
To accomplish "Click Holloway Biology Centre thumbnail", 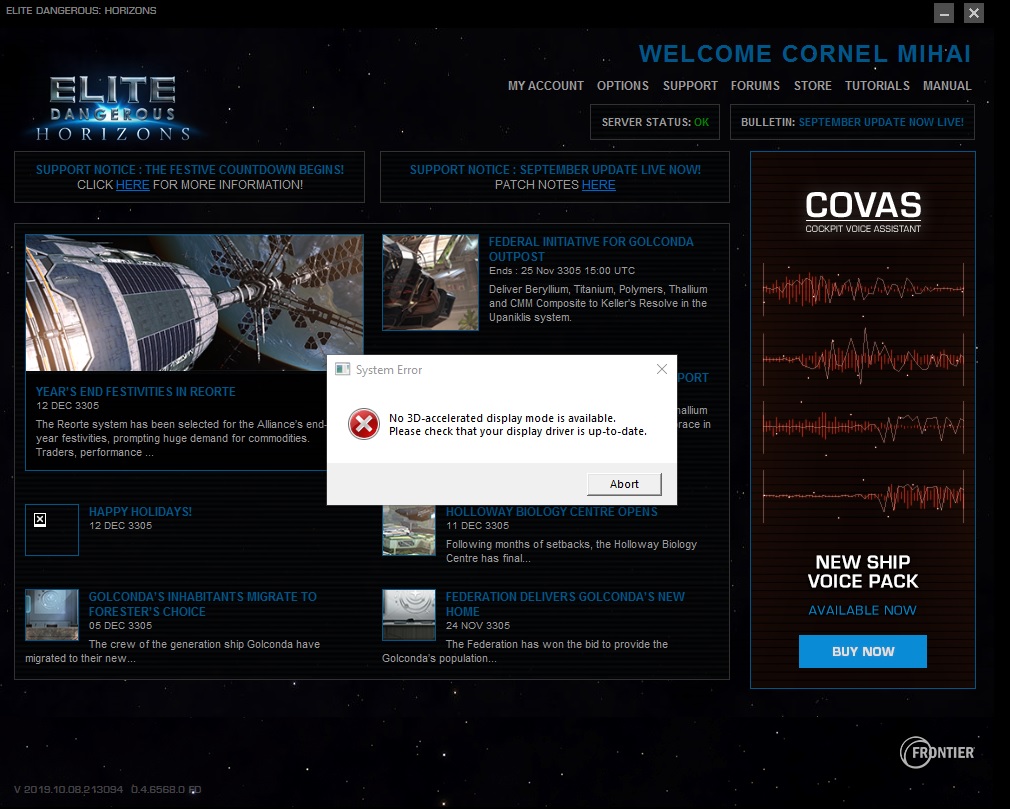I will point(408,530).
